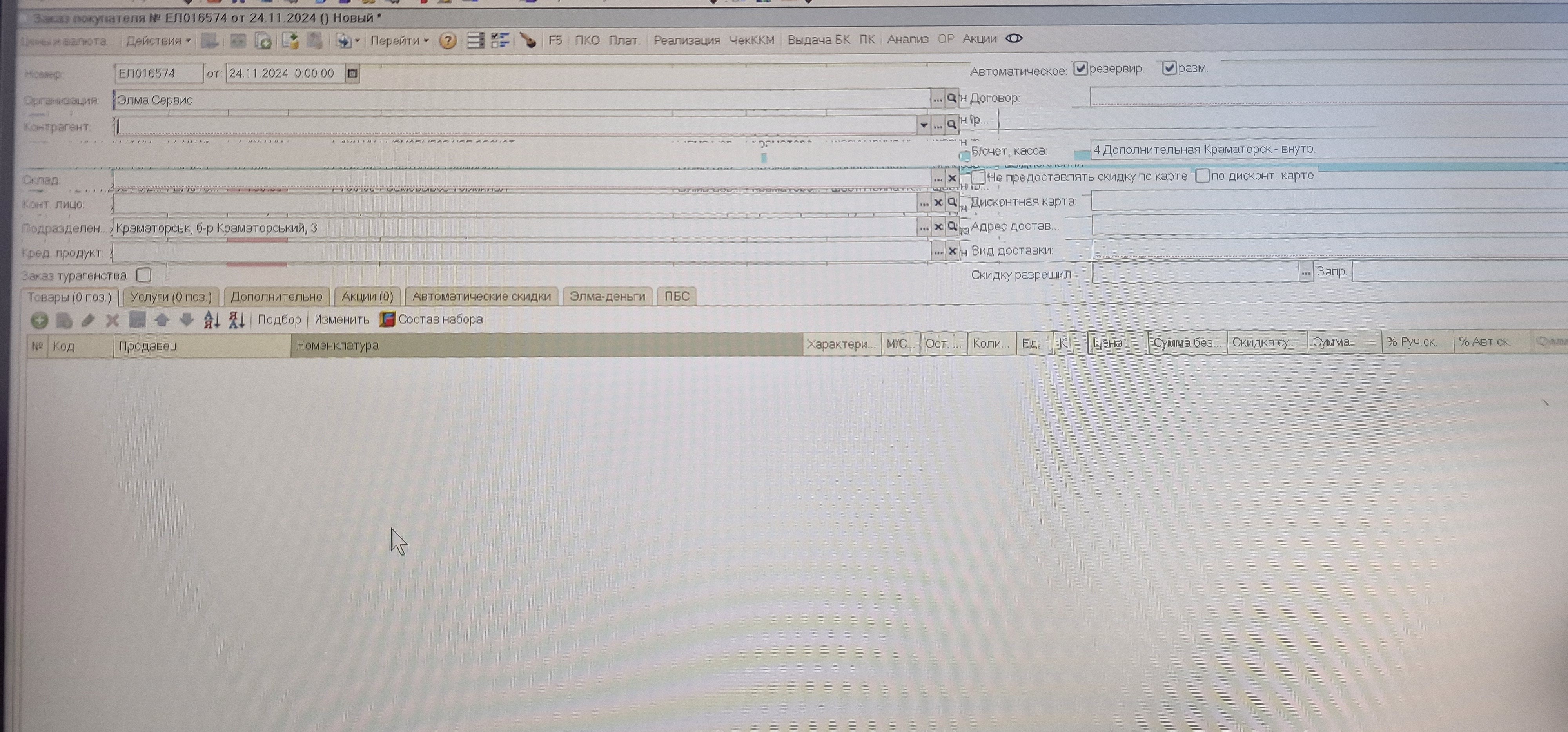Switch to Услуги (0 поз.) tab
Viewport: 1568px width, 732px height.
[x=171, y=297]
